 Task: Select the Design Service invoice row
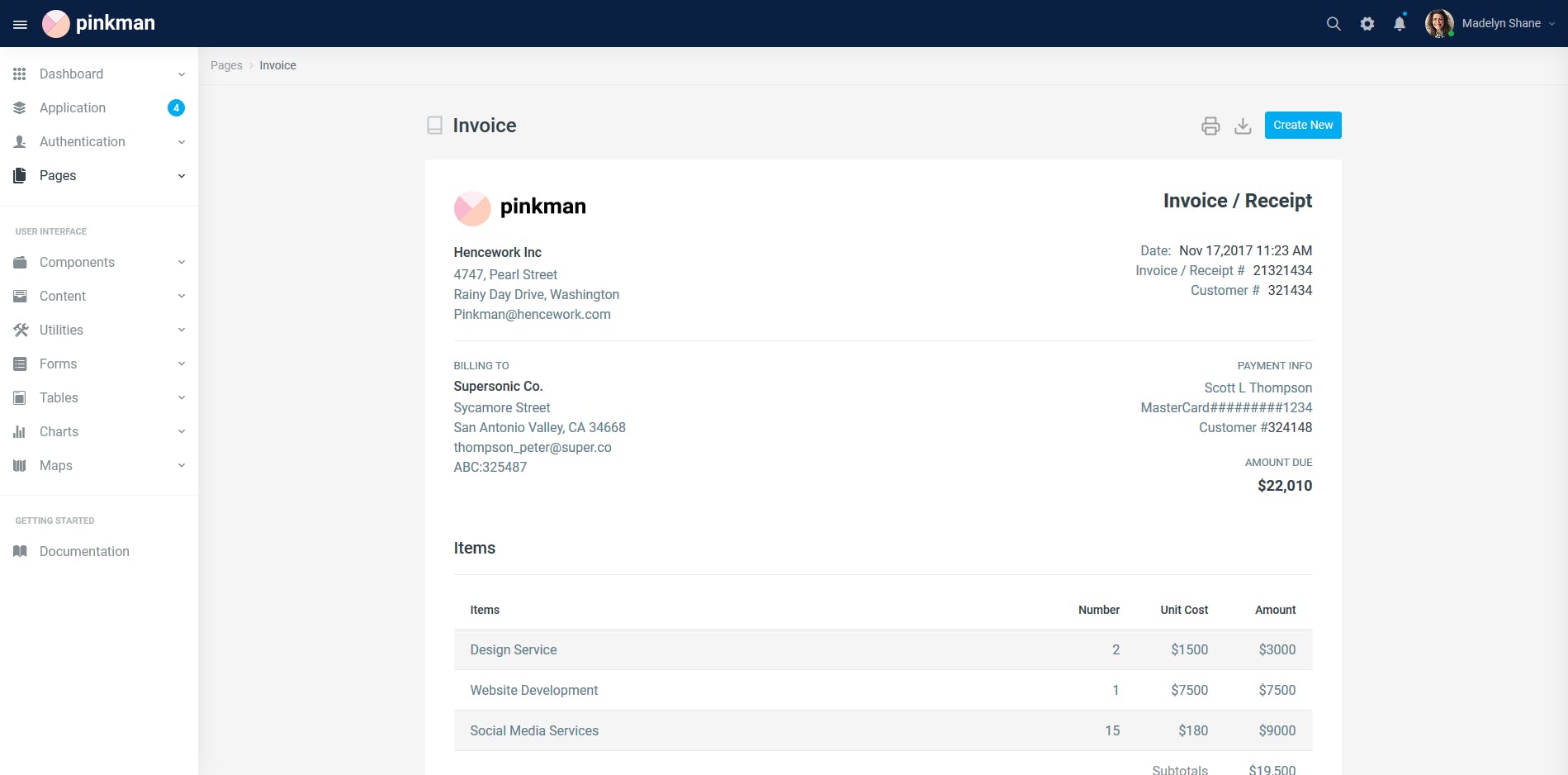pyautogui.click(x=513, y=649)
